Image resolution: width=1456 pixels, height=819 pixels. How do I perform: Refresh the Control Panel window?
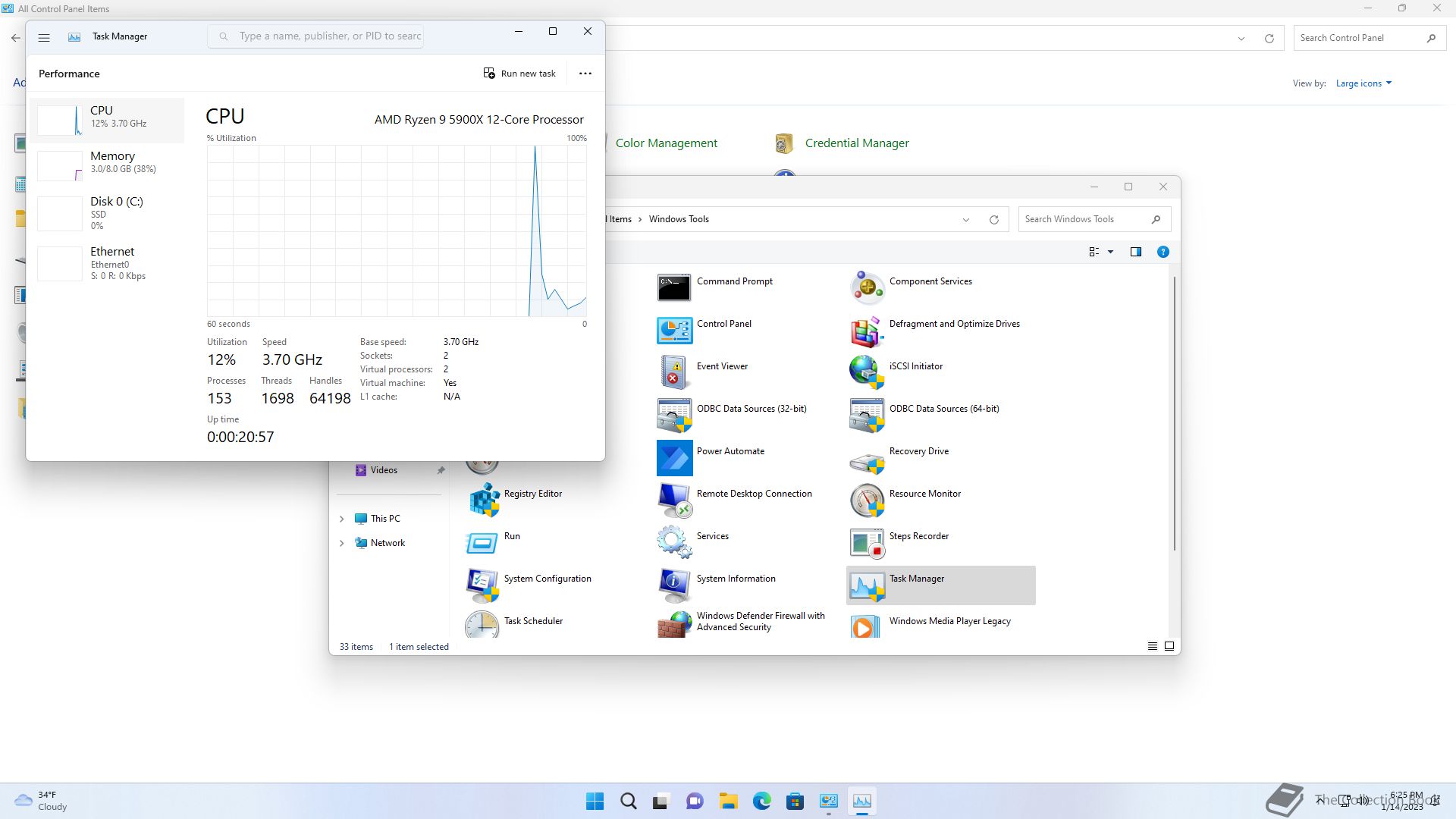pyautogui.click(x=1269, y=39)
